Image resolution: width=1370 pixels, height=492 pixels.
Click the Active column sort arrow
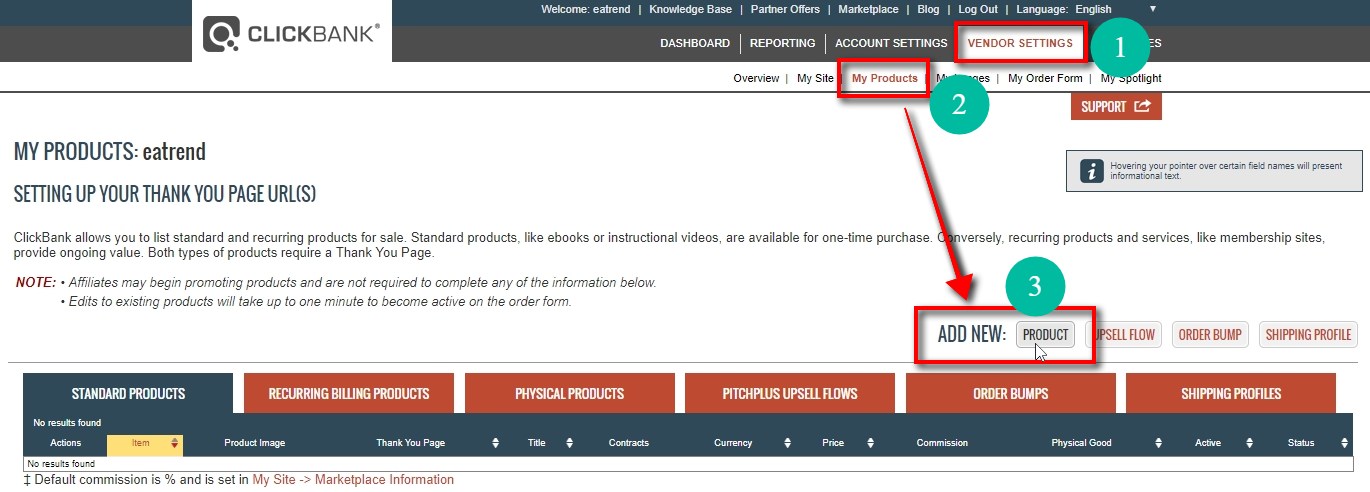click(1250, 443)
